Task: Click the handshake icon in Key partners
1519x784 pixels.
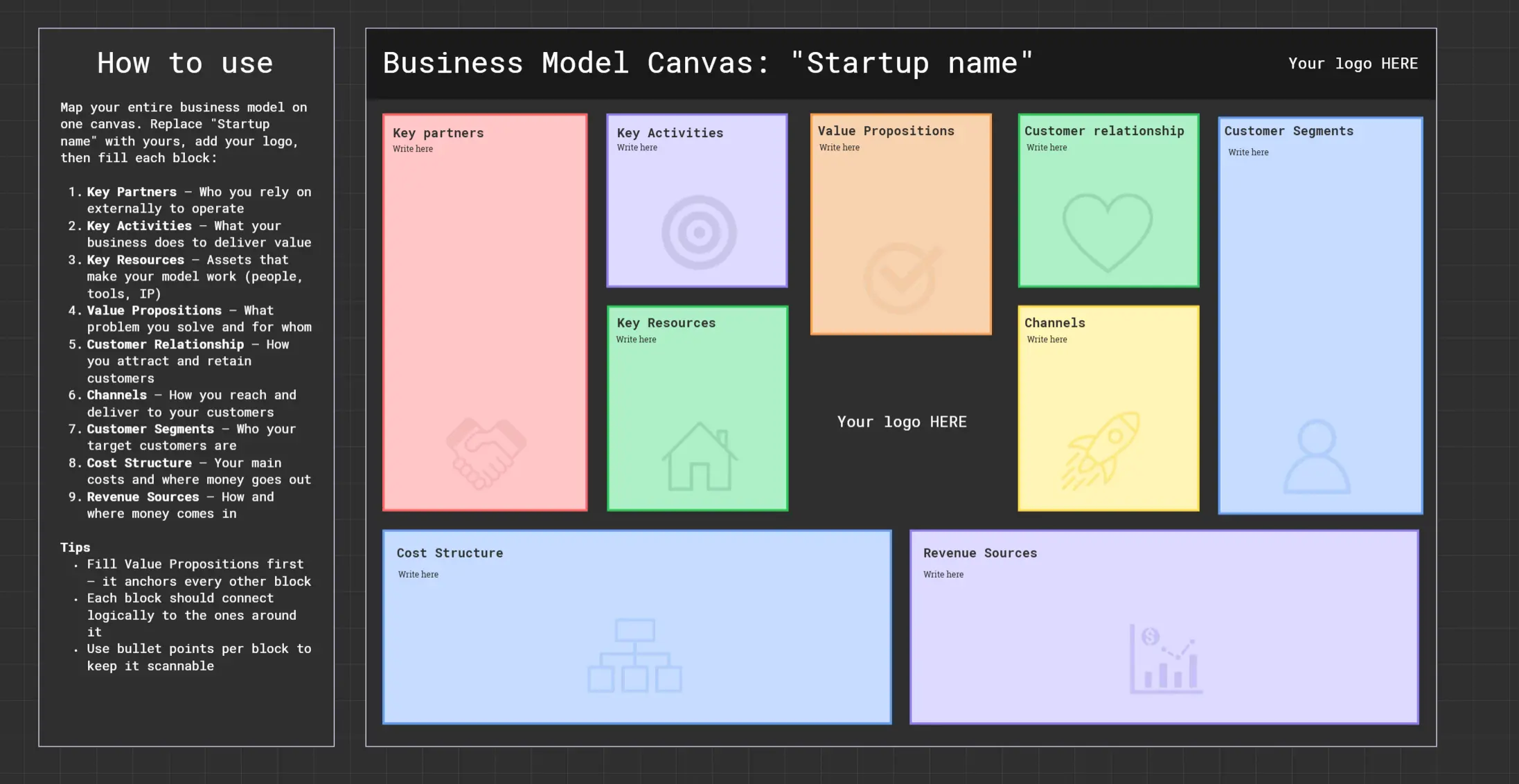Action: (x=486, y=454)
